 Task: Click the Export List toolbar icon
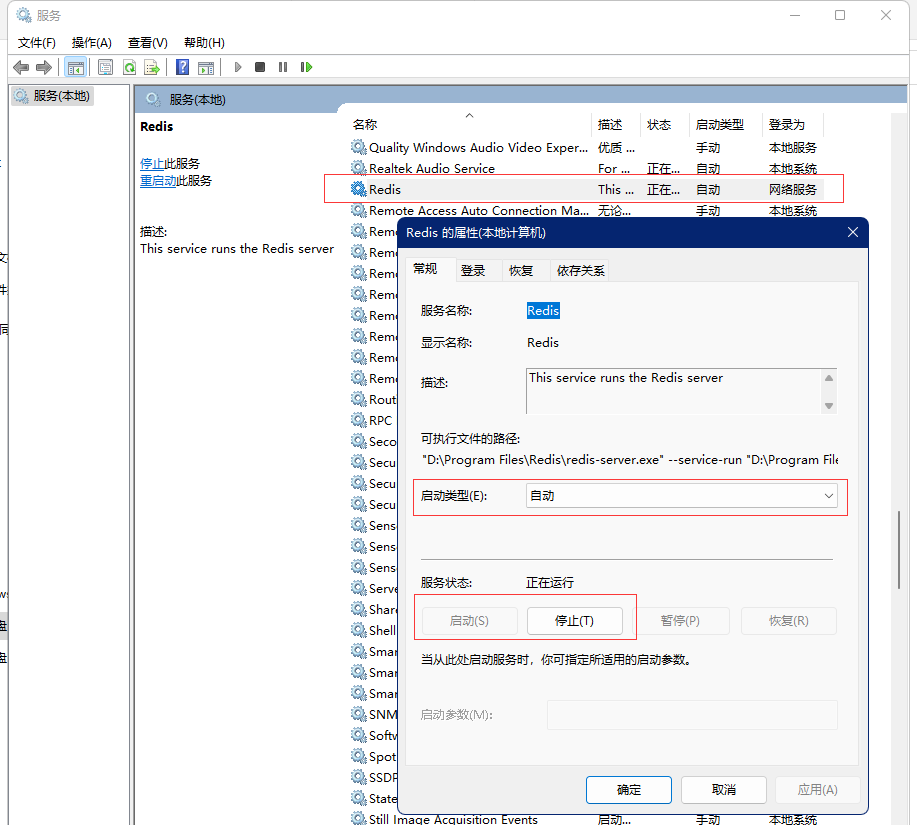152,67
